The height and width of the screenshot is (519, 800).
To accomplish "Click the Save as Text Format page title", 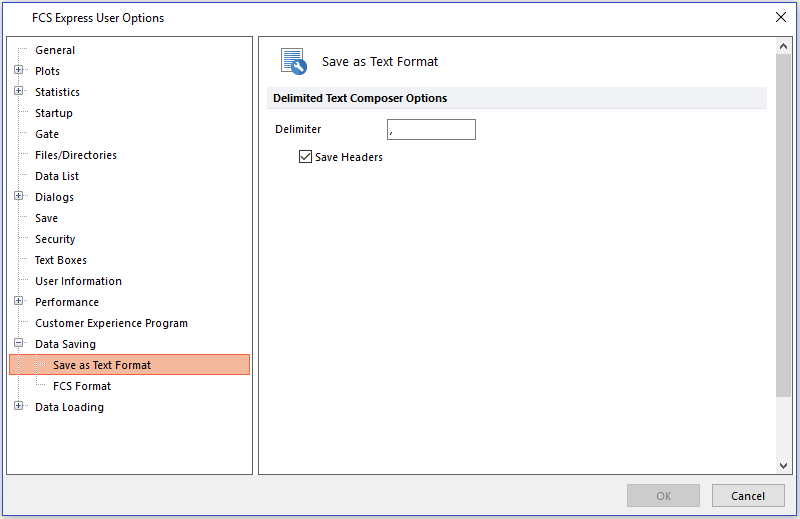I will pyautogui.click(x=380, y=62).
